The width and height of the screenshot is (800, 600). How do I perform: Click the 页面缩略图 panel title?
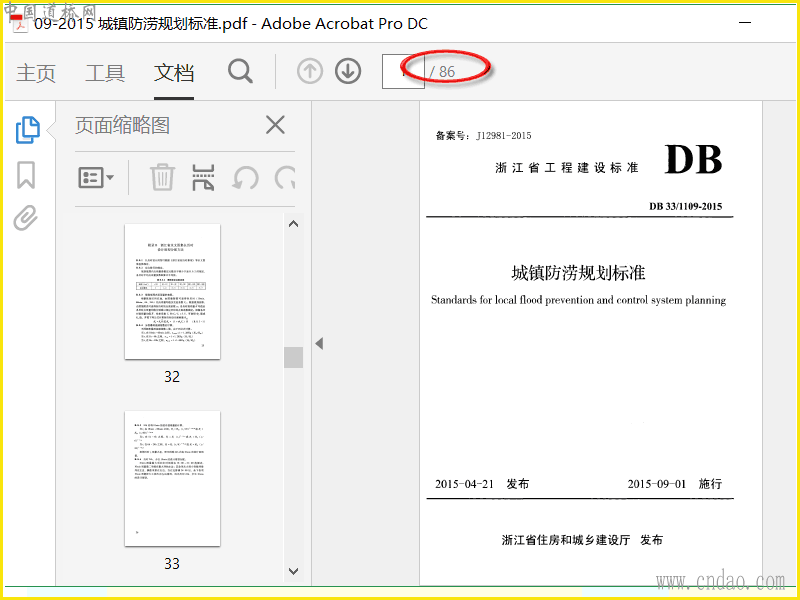122,125
